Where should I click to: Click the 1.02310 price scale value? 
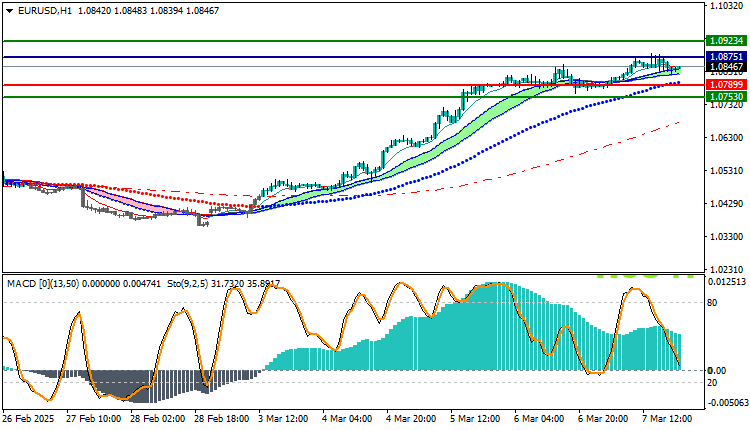(727, 270)
